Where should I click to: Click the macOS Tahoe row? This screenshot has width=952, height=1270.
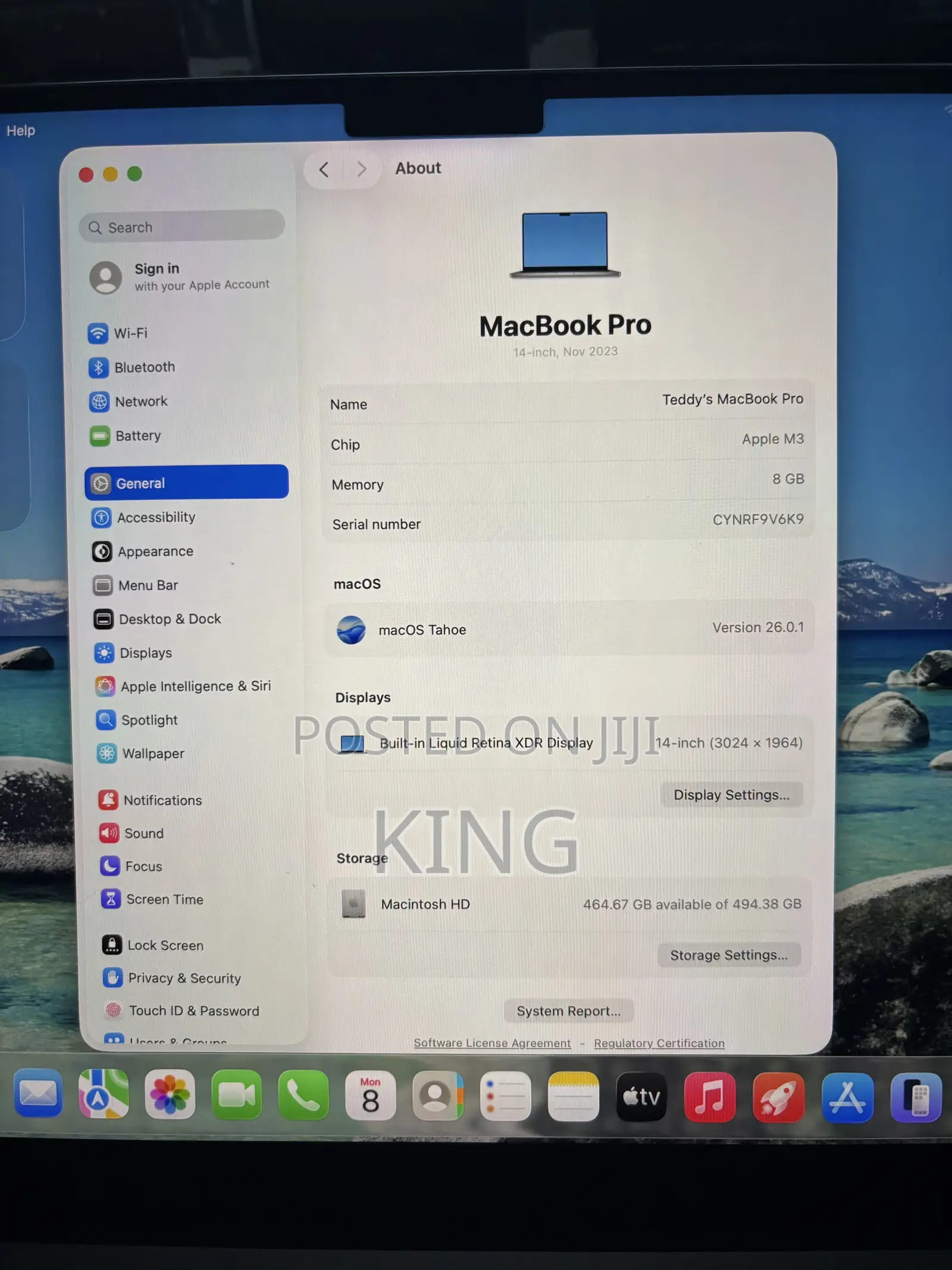[x=569, y=629]
